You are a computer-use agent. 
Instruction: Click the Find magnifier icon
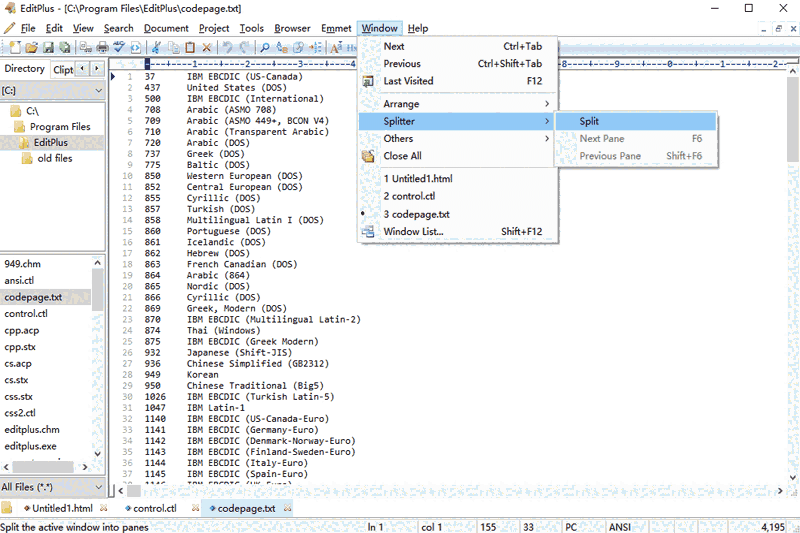265,47
